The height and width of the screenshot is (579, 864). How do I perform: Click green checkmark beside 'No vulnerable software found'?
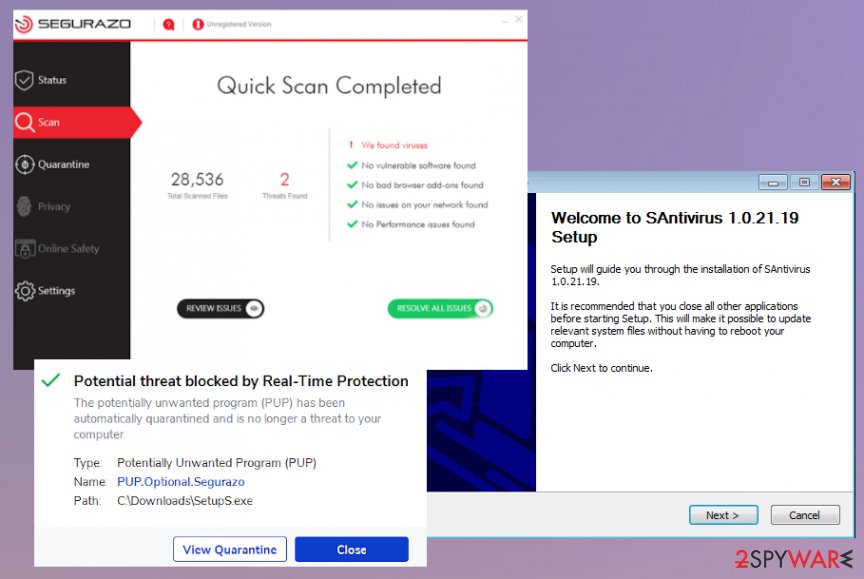352,165
